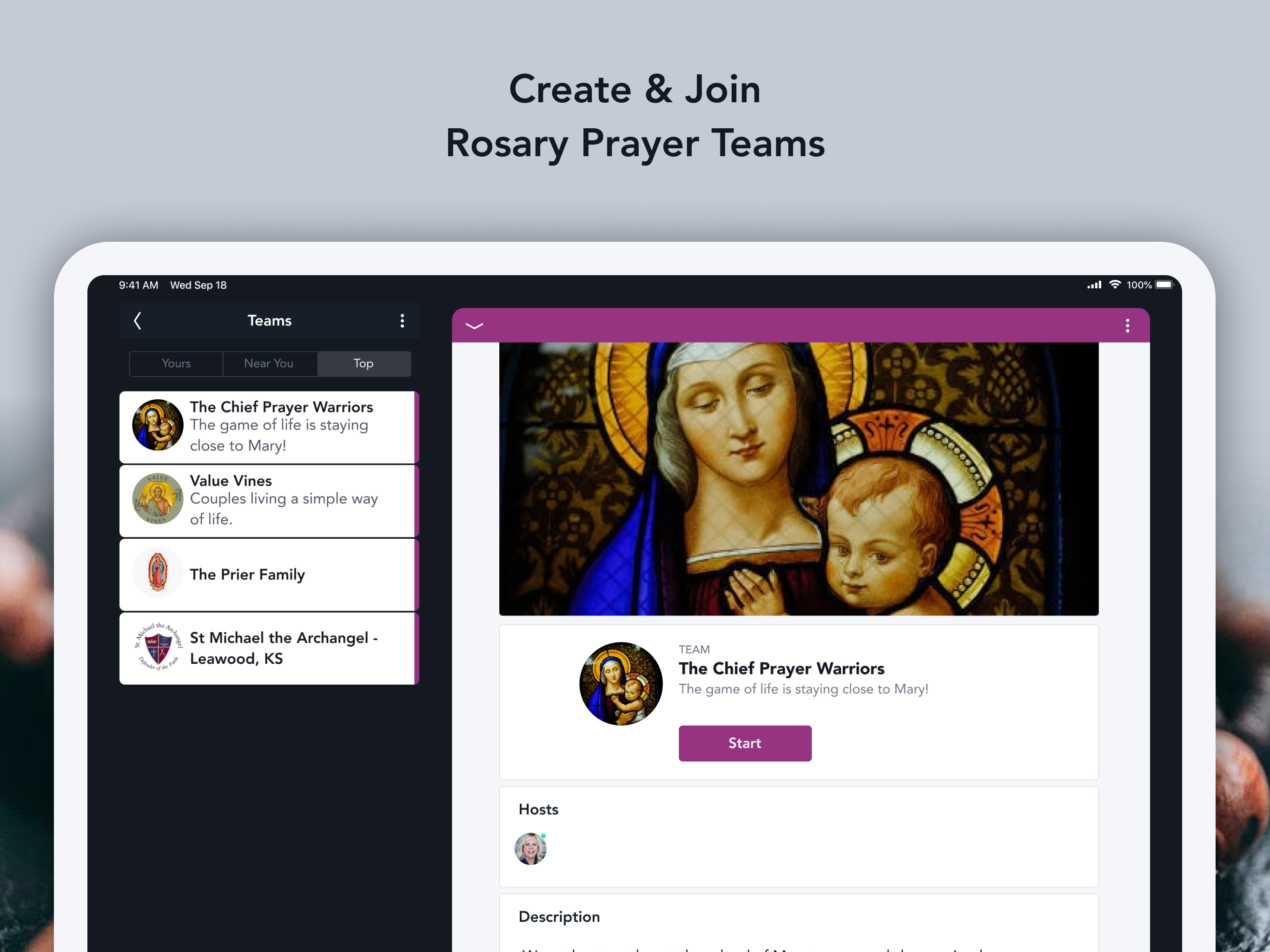Click the team title in the detail card
The image size is (1270, 952).
click(781, 668)
